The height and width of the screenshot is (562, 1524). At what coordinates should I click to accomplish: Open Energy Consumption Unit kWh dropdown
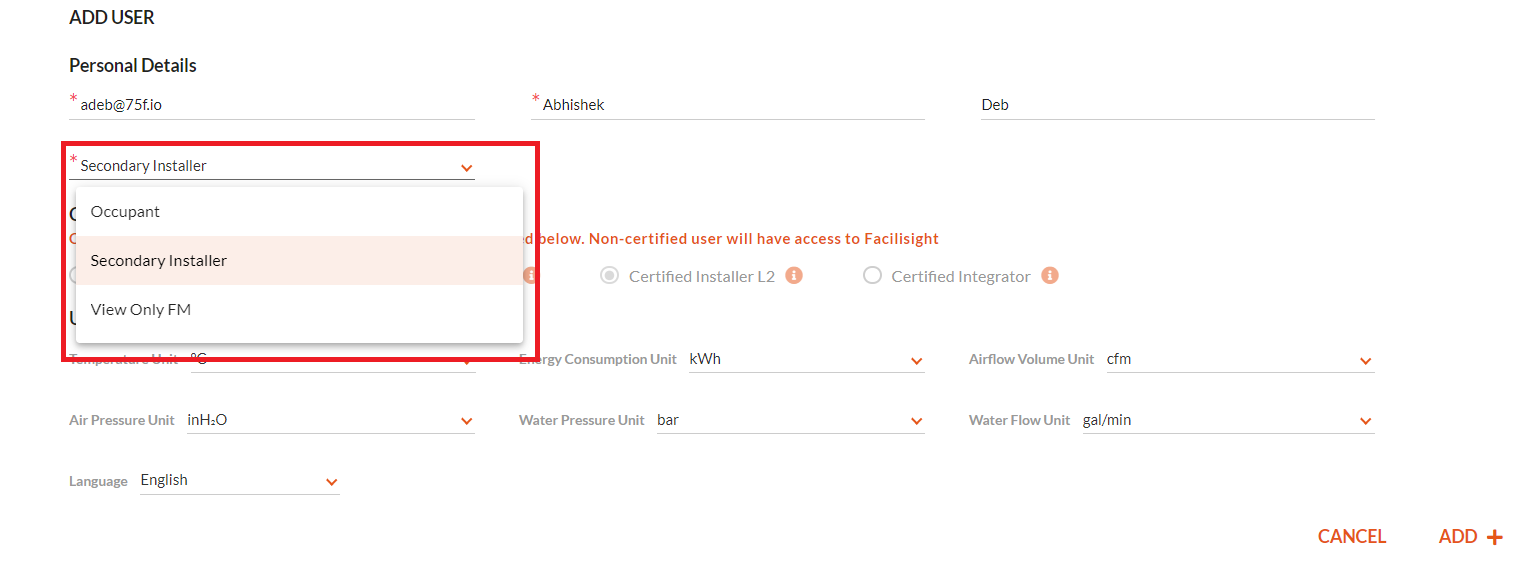[x=806, y=360]
